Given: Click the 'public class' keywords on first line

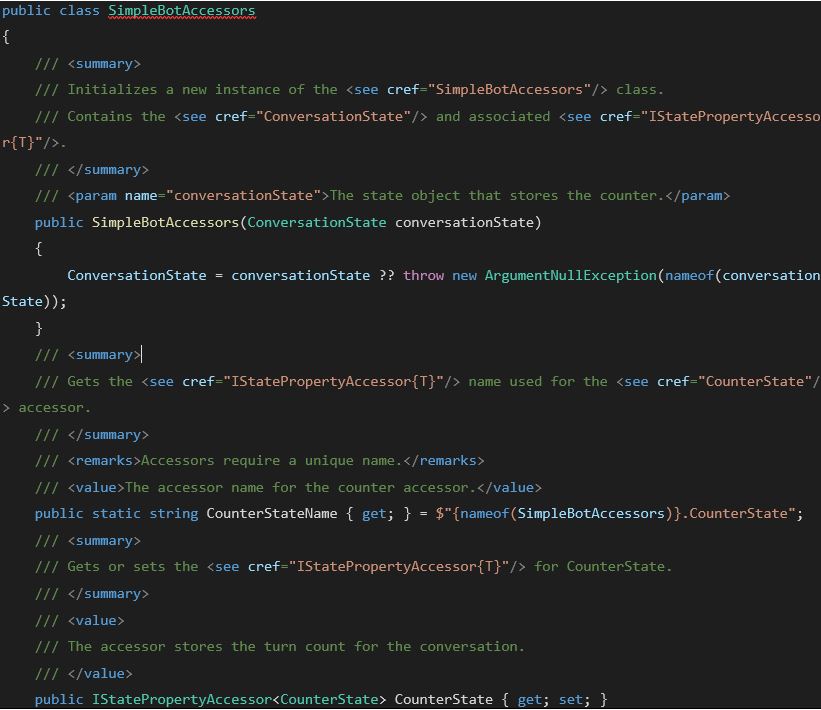Looking at the screenshot, I should pos(51,10).
